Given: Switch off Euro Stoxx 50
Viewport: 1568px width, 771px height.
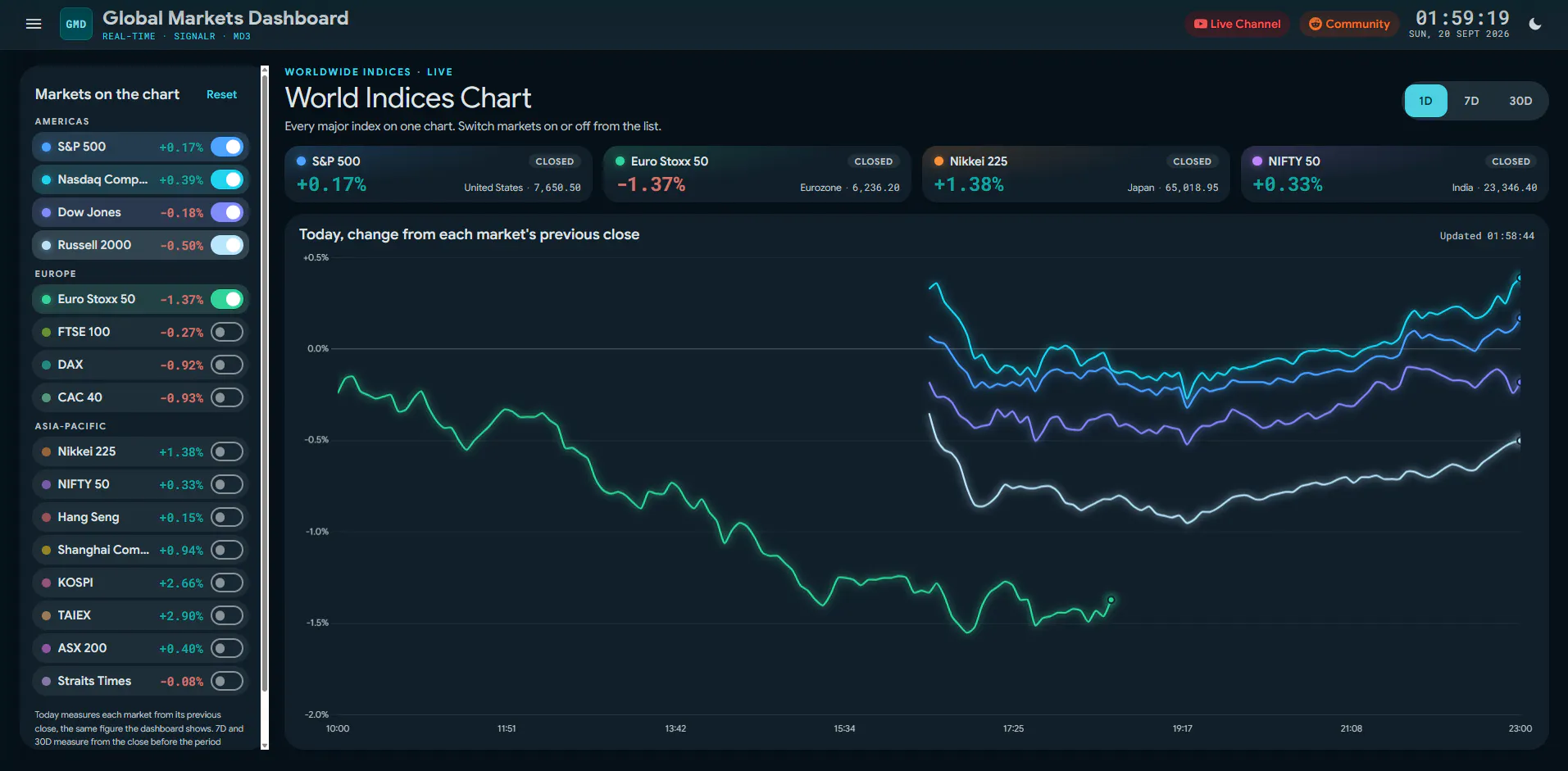Looking at the screenshot, I should [227, 299].
